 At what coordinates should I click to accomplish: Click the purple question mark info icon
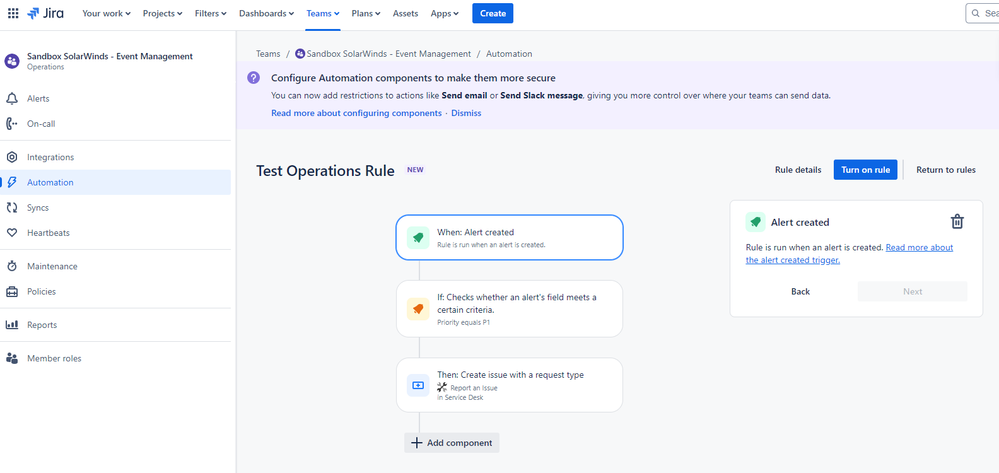click(x=254, y=78)
